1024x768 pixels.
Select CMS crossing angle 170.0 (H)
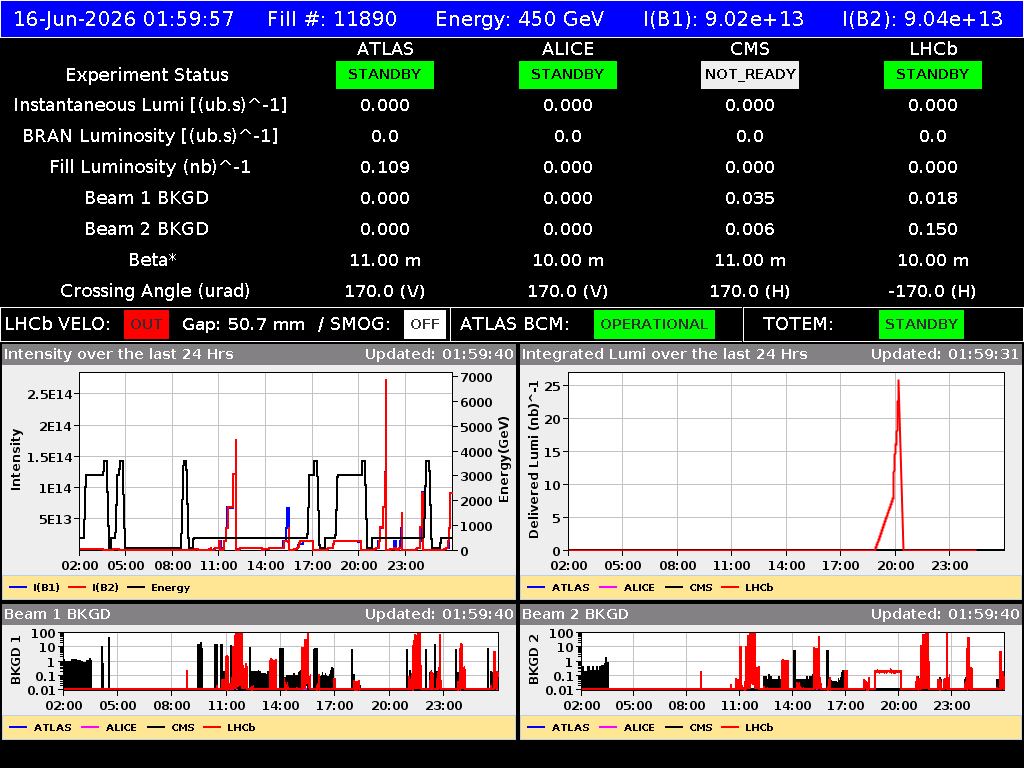click(x=750, y=291)
